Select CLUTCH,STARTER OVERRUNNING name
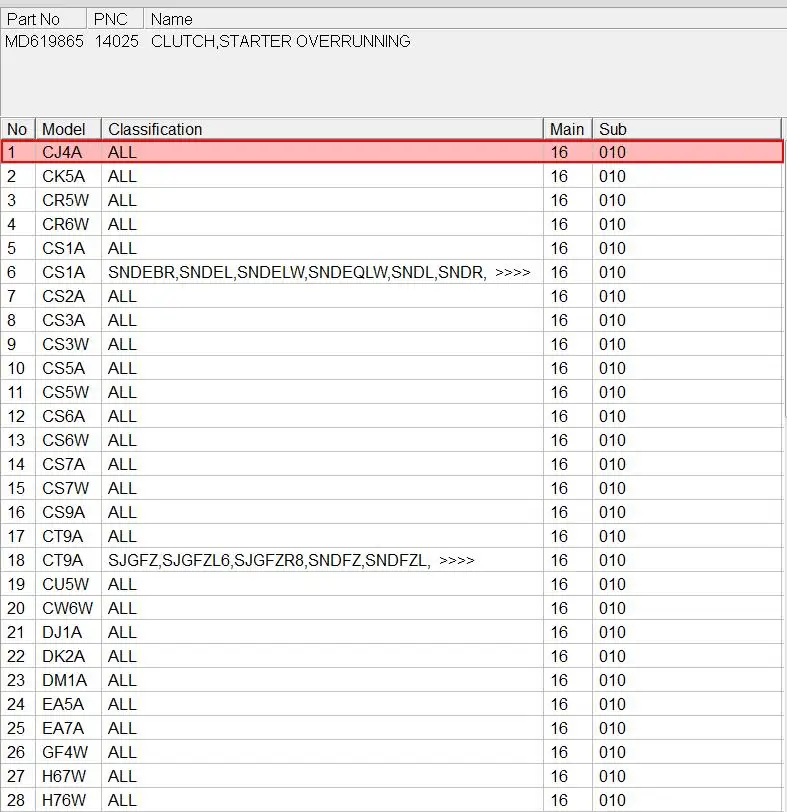The width and height of the screenshot is (787, 812). pos(281,41)
